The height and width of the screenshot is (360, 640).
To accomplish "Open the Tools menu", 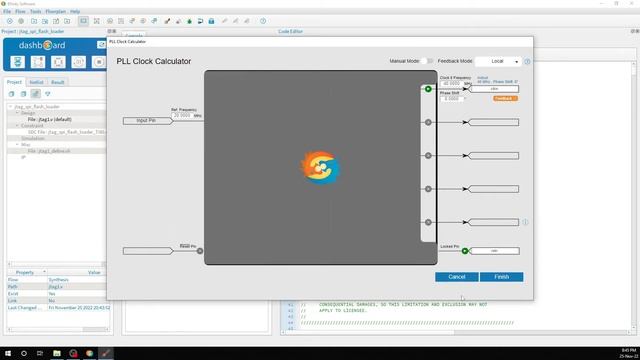I will (36, 11).
